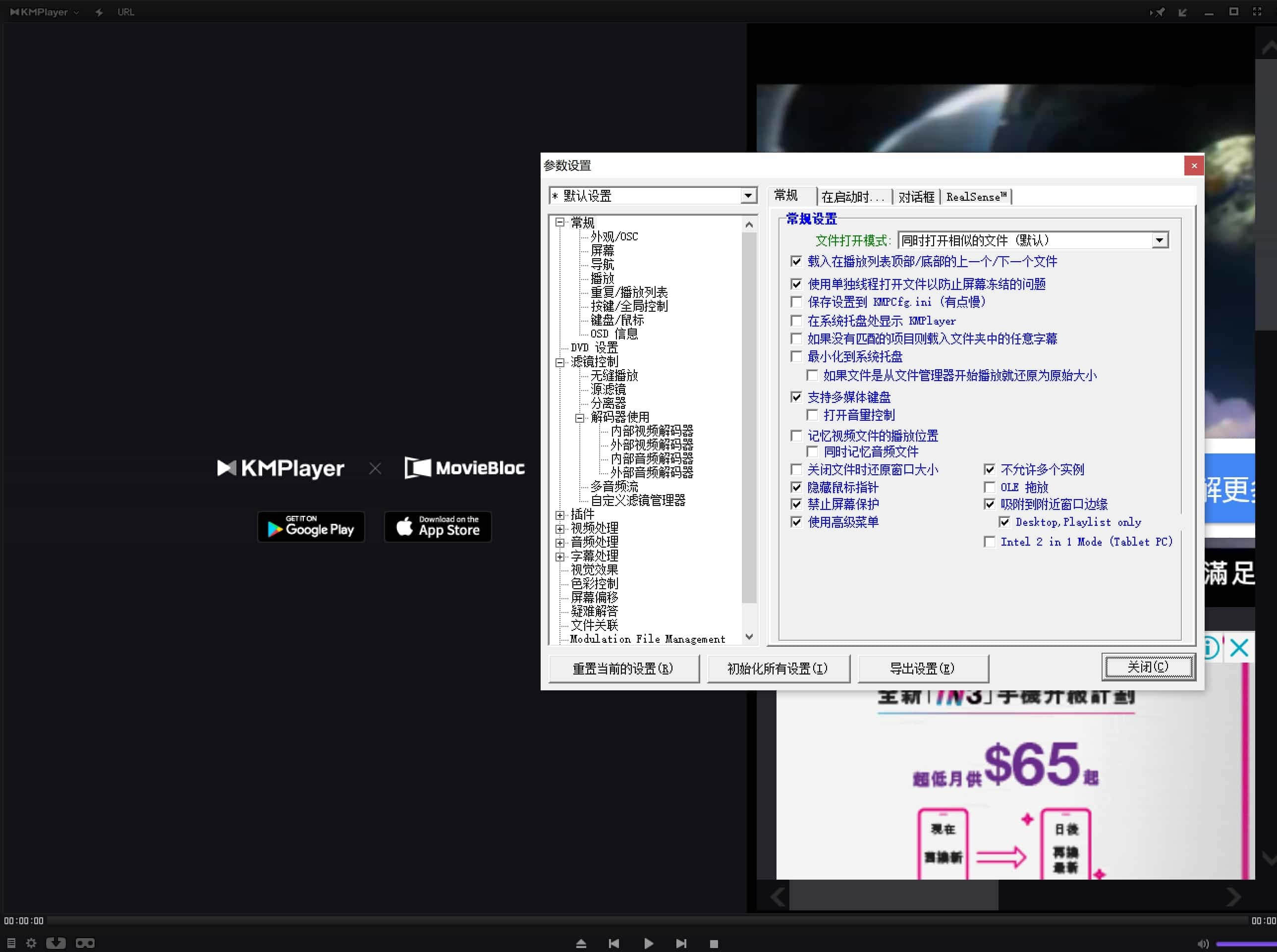1277x952 pixels.
Task: Skip to the previous track
Action: pyautogui.click(x=613, y=944)
